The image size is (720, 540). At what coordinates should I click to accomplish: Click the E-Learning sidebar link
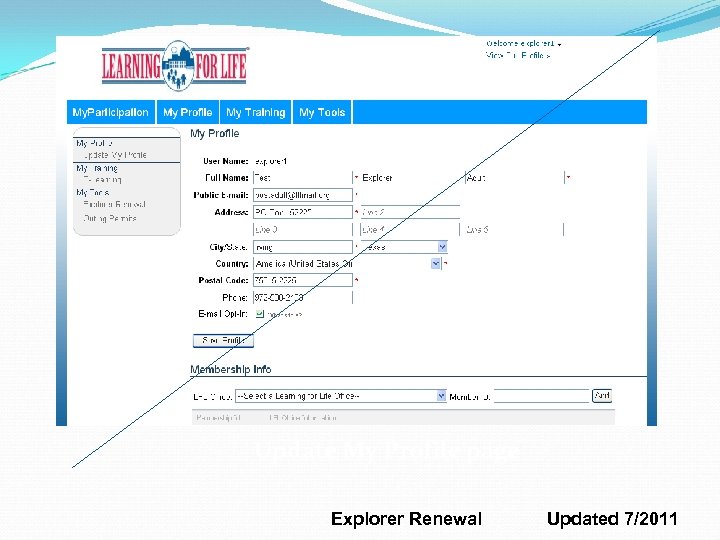[102, 180]
